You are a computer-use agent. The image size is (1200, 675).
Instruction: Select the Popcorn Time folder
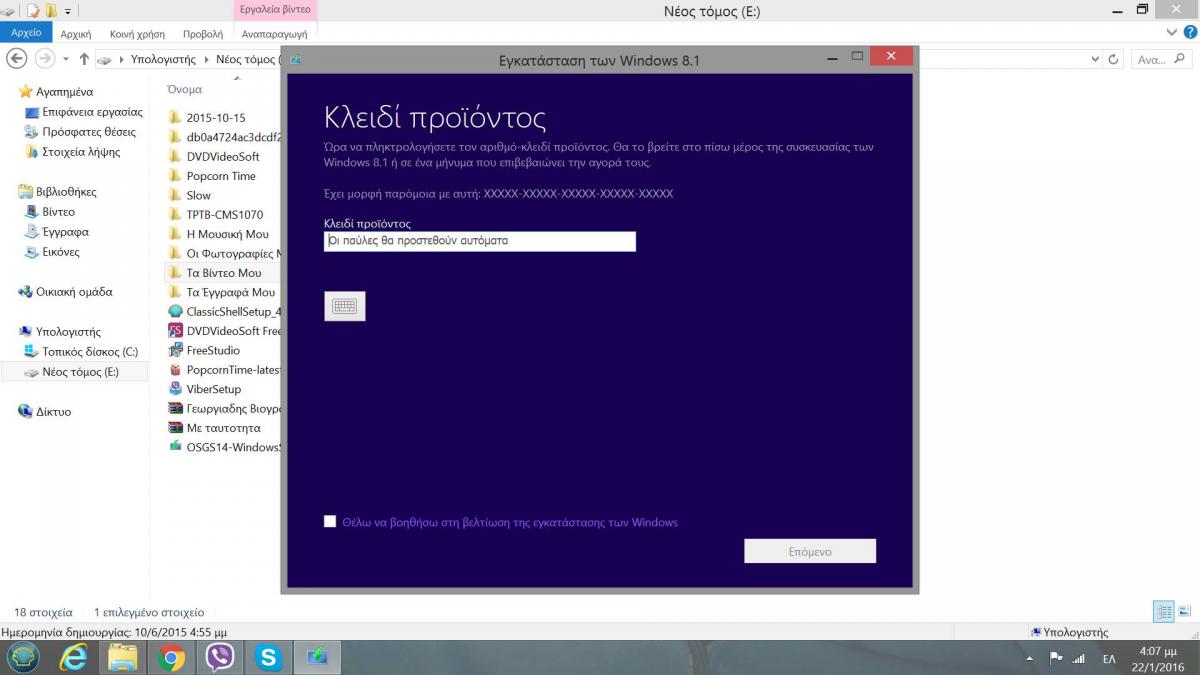click(221, 175)
